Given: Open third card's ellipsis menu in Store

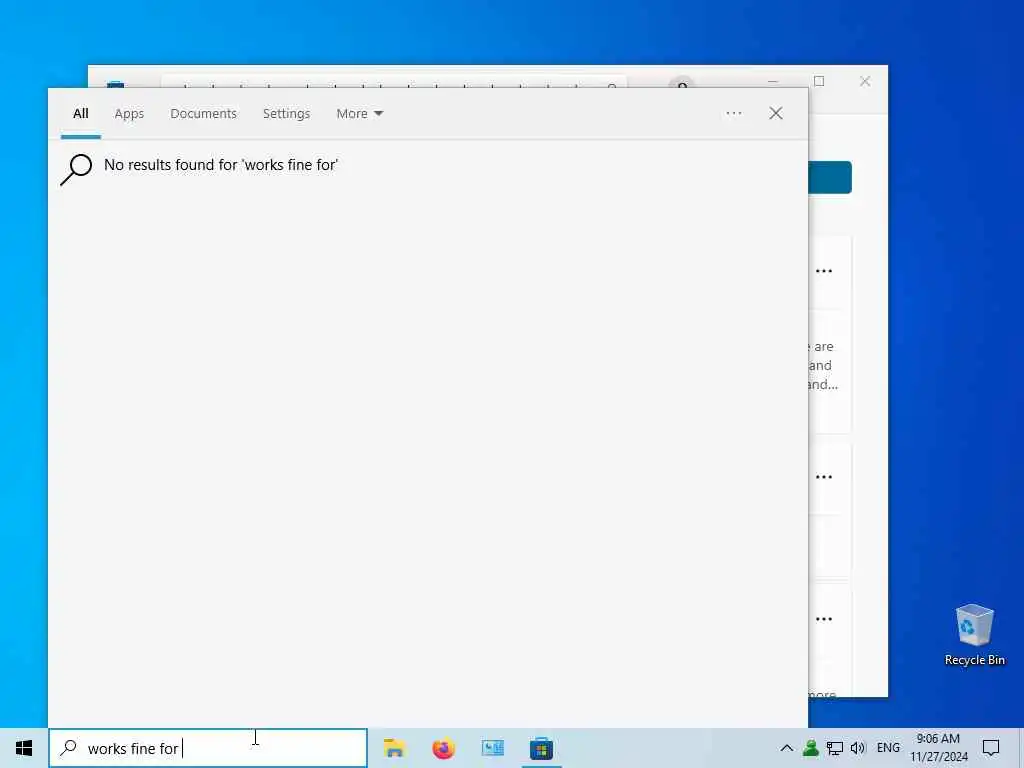Looking at the screenshot, I should 824,618.
